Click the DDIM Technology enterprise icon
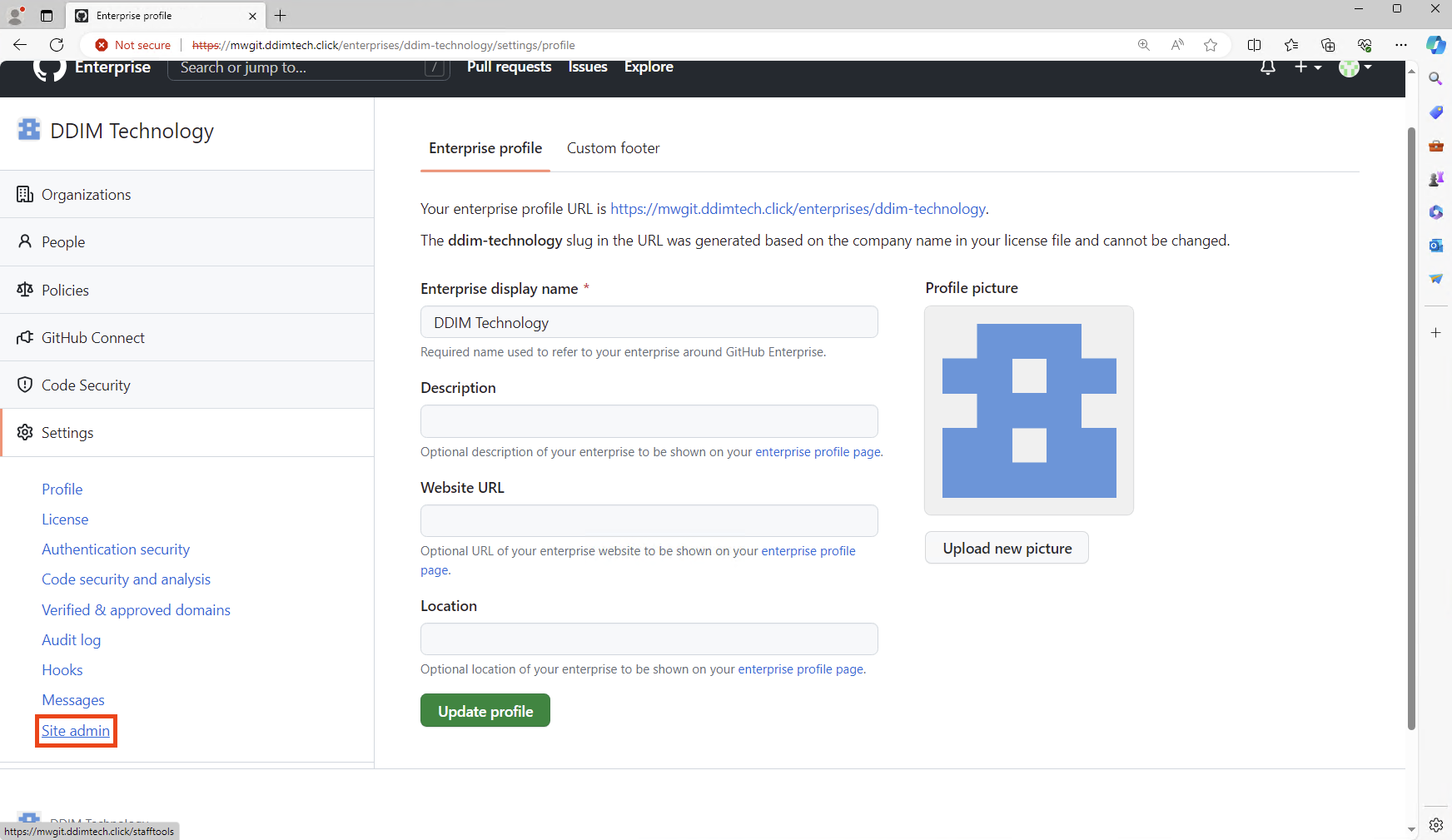This screenshot has width=1452, height=840. (x=29, y=129)
